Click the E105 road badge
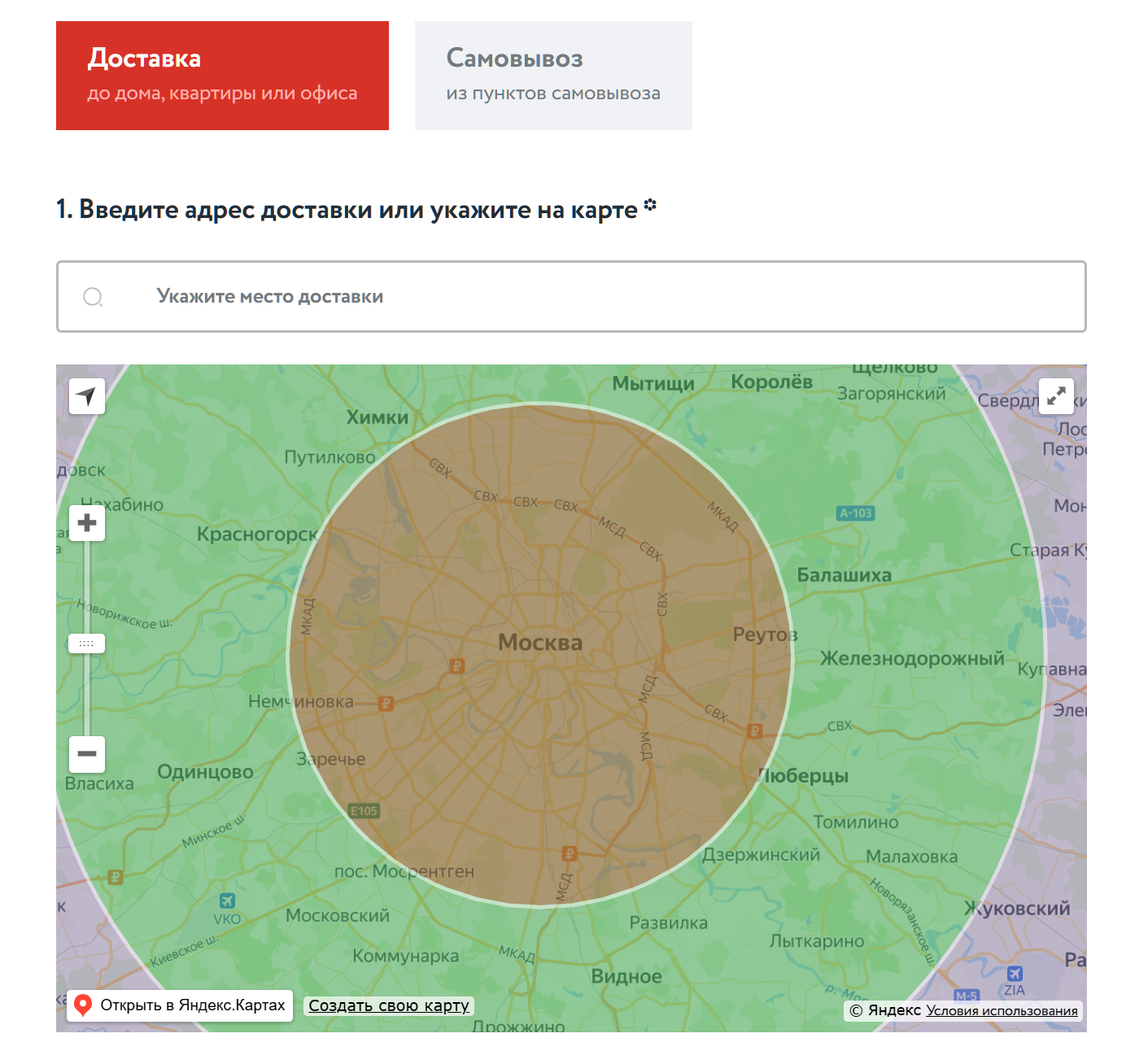This screenshot has height=1064, width=1139. pos(364,811)
